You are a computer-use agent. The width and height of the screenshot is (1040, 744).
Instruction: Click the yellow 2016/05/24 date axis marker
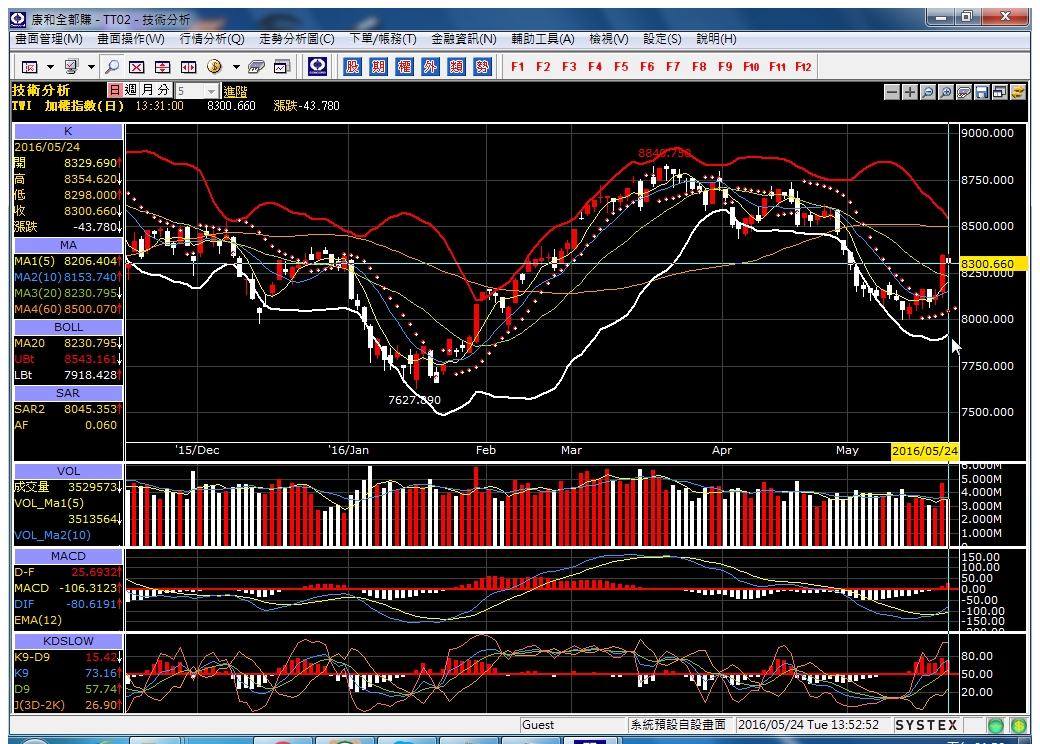(925, 451)
